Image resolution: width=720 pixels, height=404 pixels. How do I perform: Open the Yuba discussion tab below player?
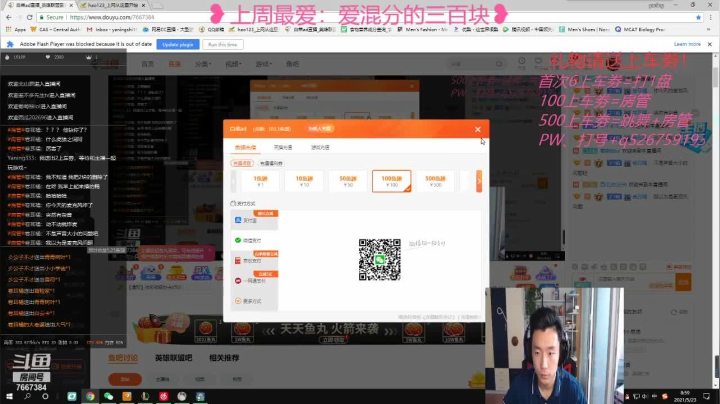coord(123,358)
